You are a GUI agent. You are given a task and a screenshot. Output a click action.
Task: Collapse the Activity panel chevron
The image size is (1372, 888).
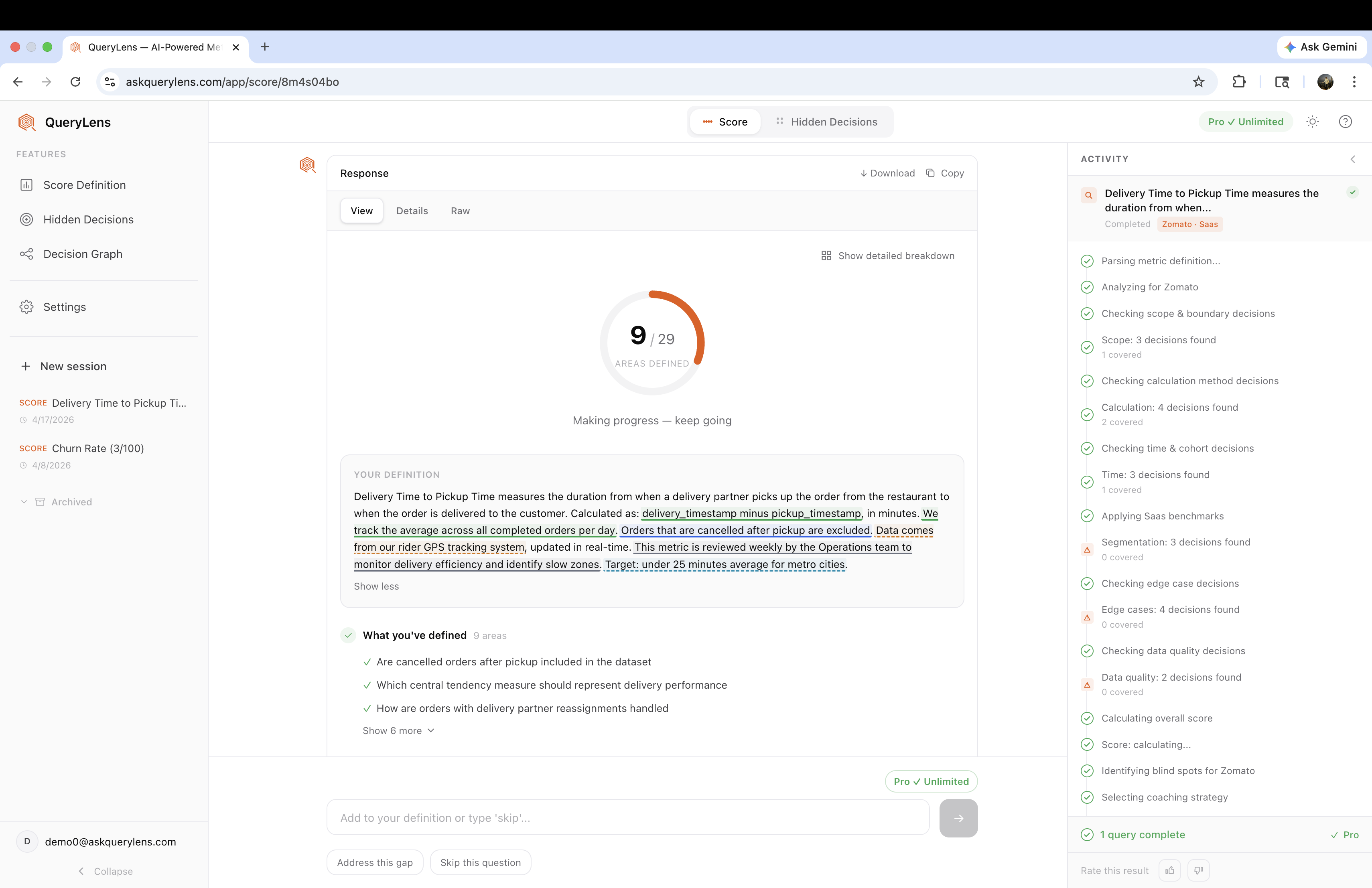[x=1352, y=159]
